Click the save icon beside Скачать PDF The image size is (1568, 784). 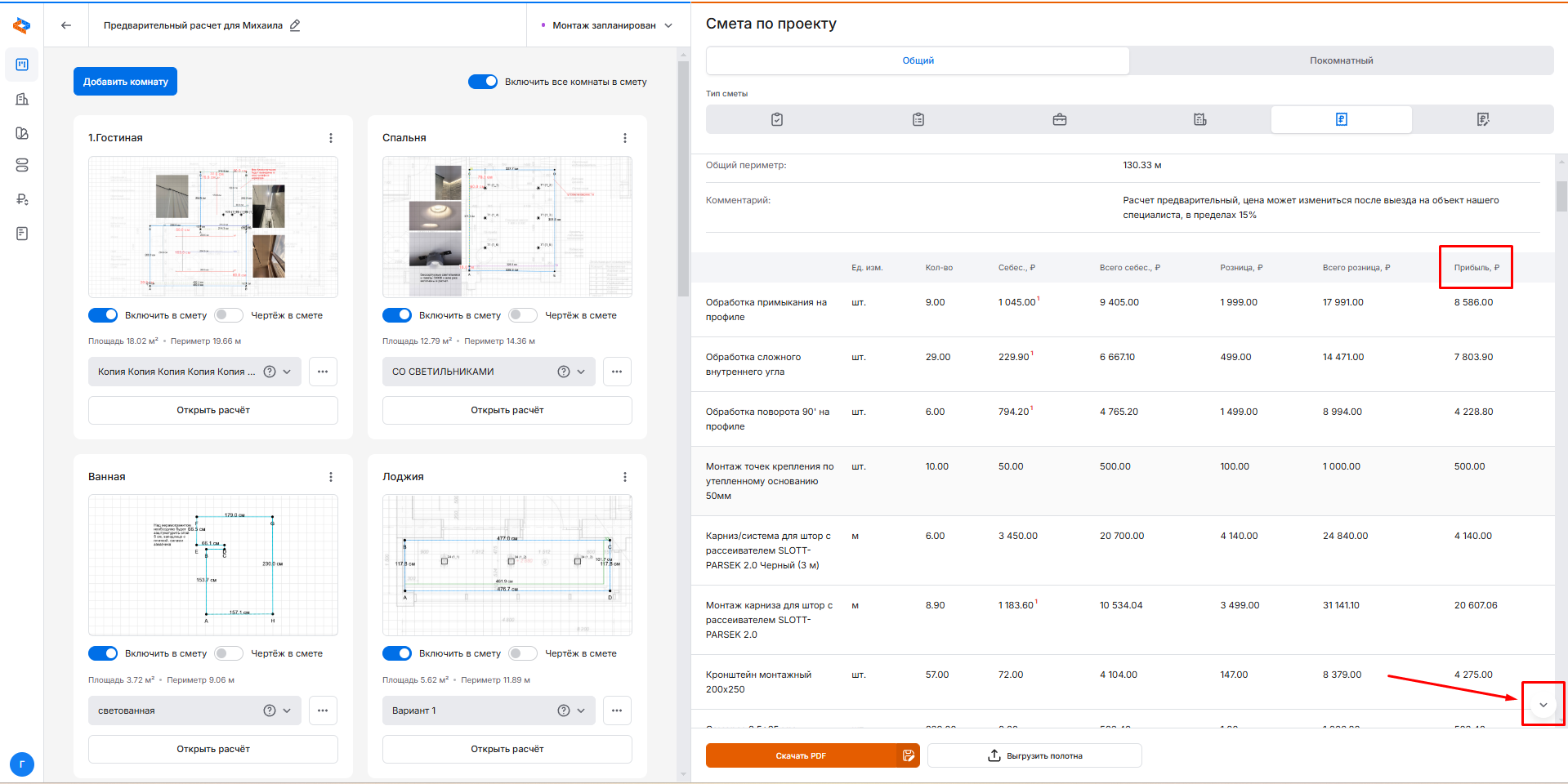(909, 755)
